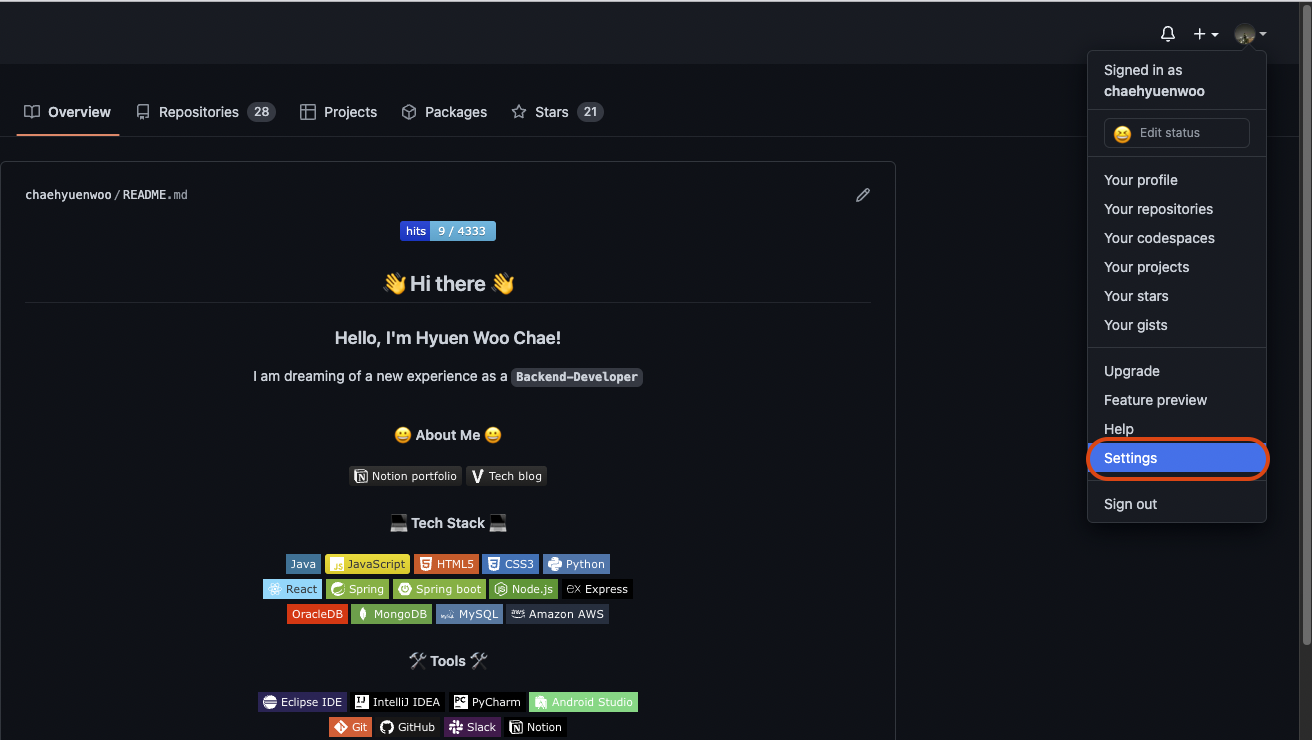Click the hits counter badge
The height and width of the screenshot is (740, 1312).
448,231
